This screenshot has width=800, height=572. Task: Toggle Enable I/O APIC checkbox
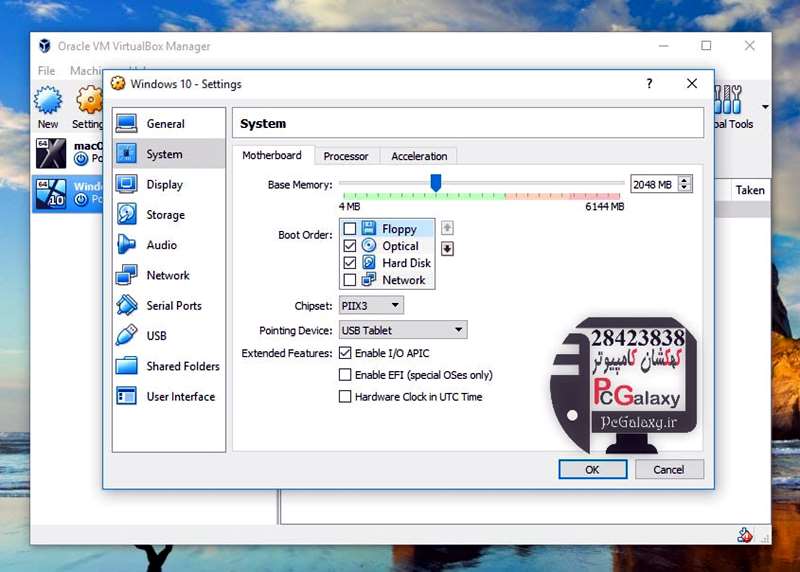[346, 353]
